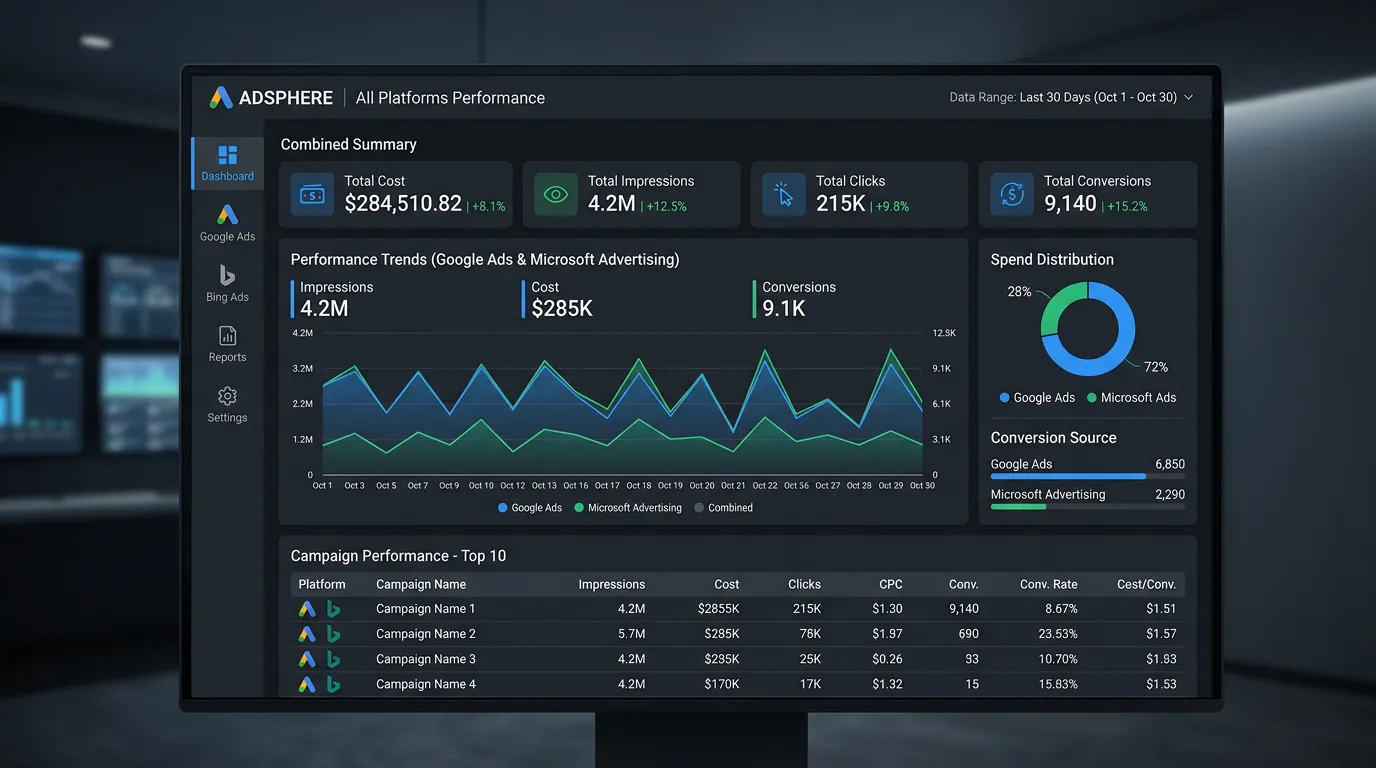This screenshot has width=1376, height=768.
Task: Open Google Ads in the sidebar
Action: click(228, 223)
